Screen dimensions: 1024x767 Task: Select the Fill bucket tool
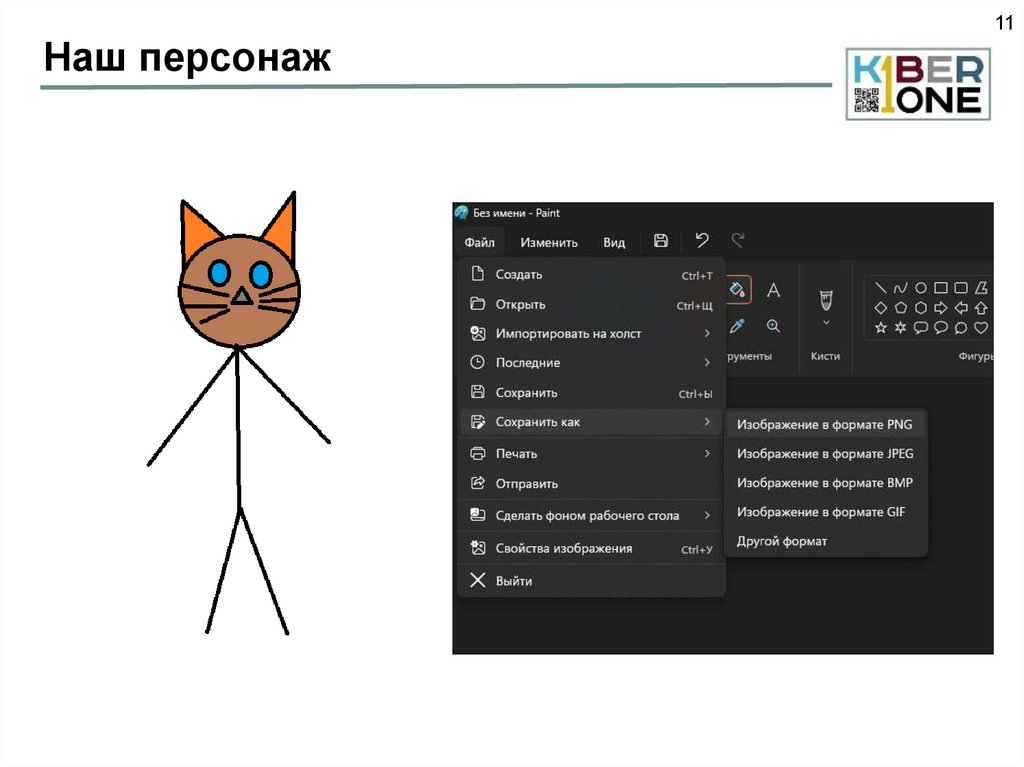(x=737, y=290)
